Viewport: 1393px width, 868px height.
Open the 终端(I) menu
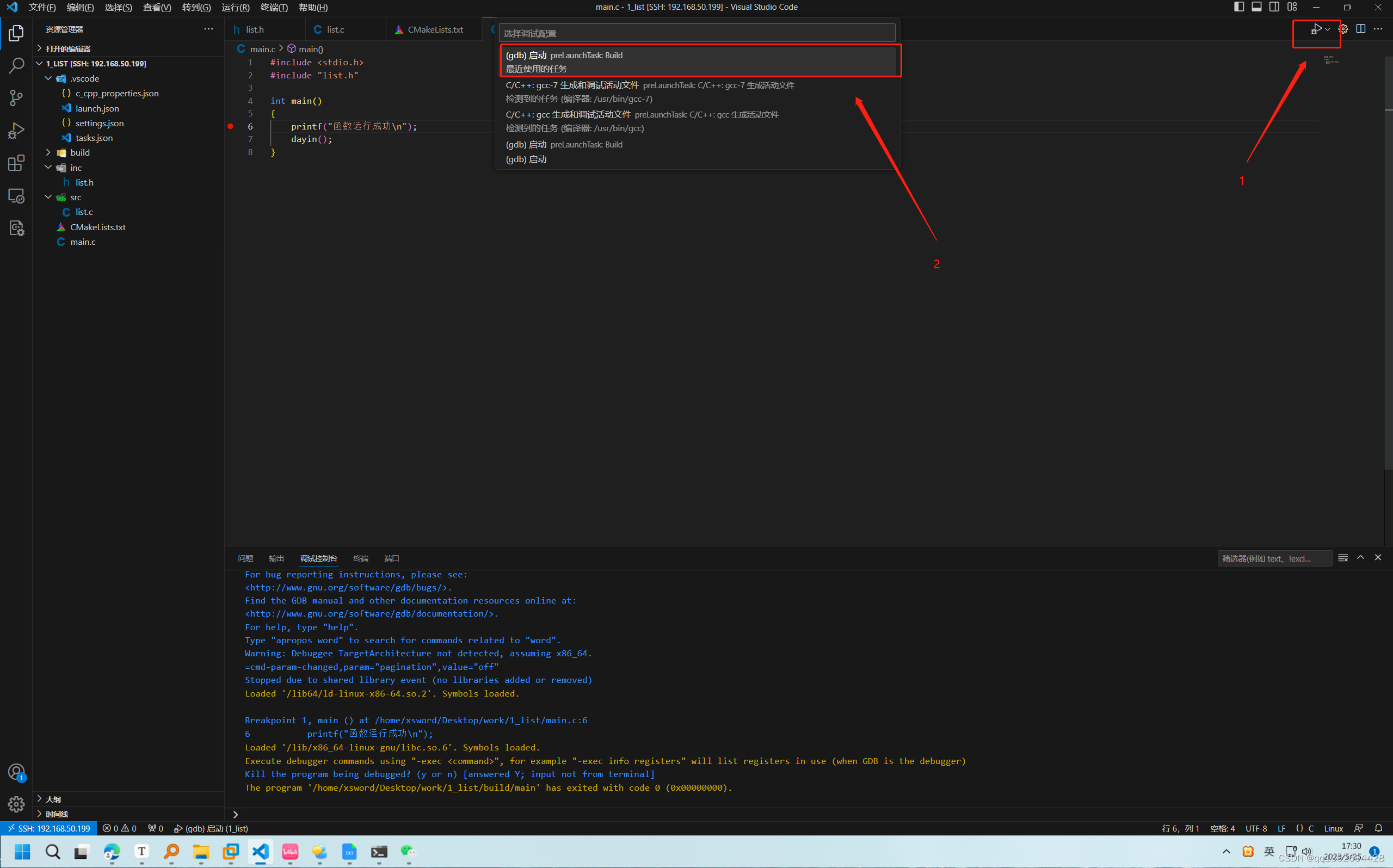(274, 8)
